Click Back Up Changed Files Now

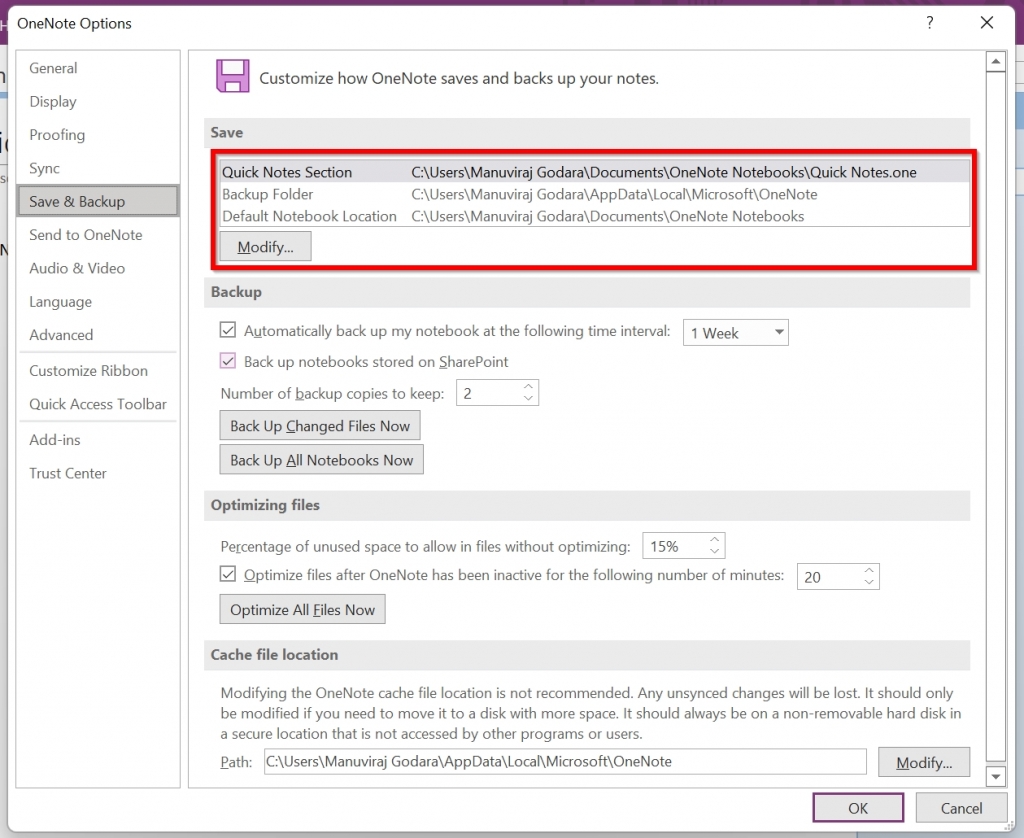[319, 425]
